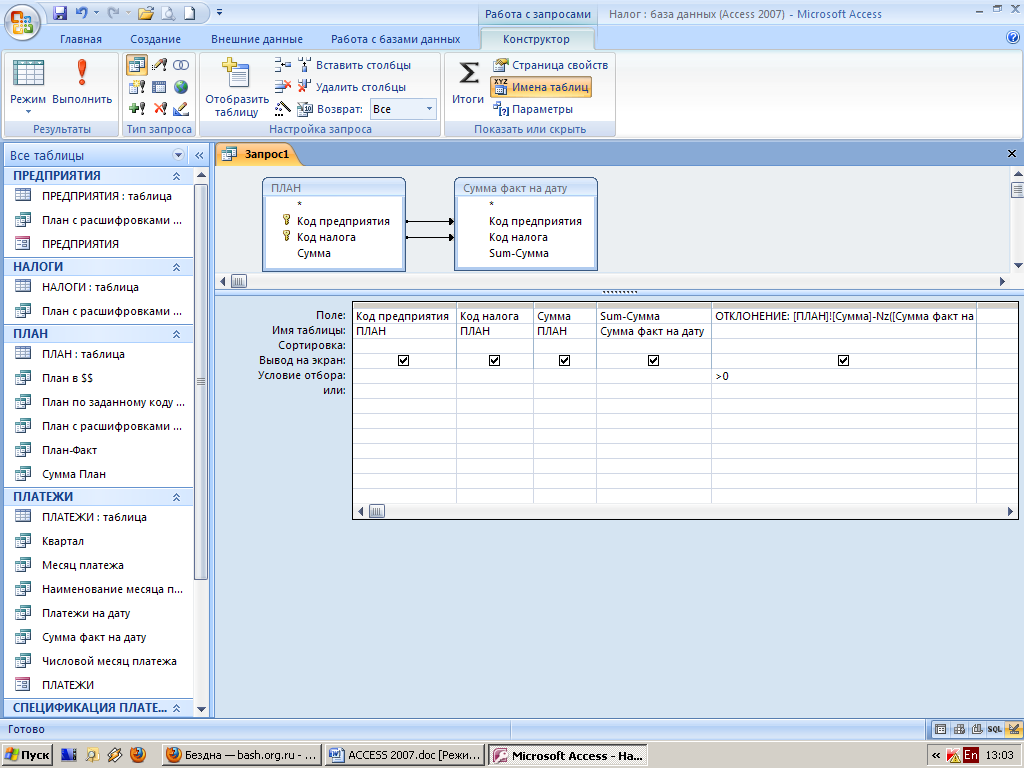
Task: Click Print Preview icon in Quick Access
Action: [x=167, y=12]
